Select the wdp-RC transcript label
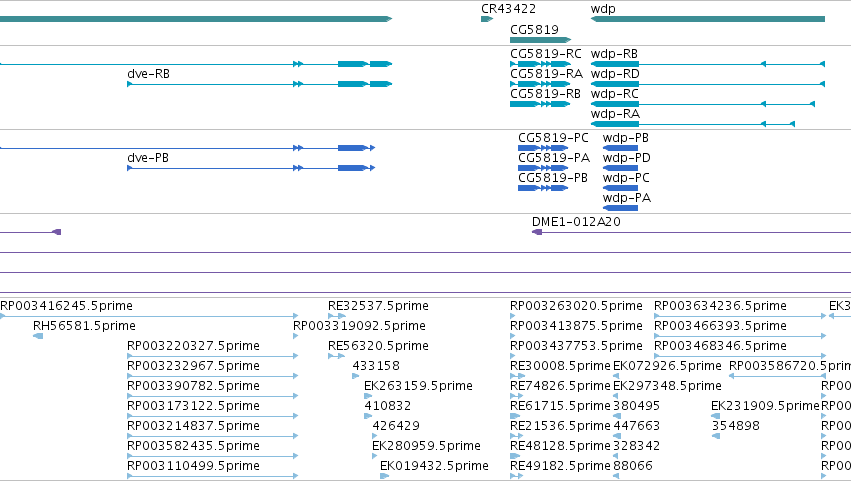 coord(614,94)
